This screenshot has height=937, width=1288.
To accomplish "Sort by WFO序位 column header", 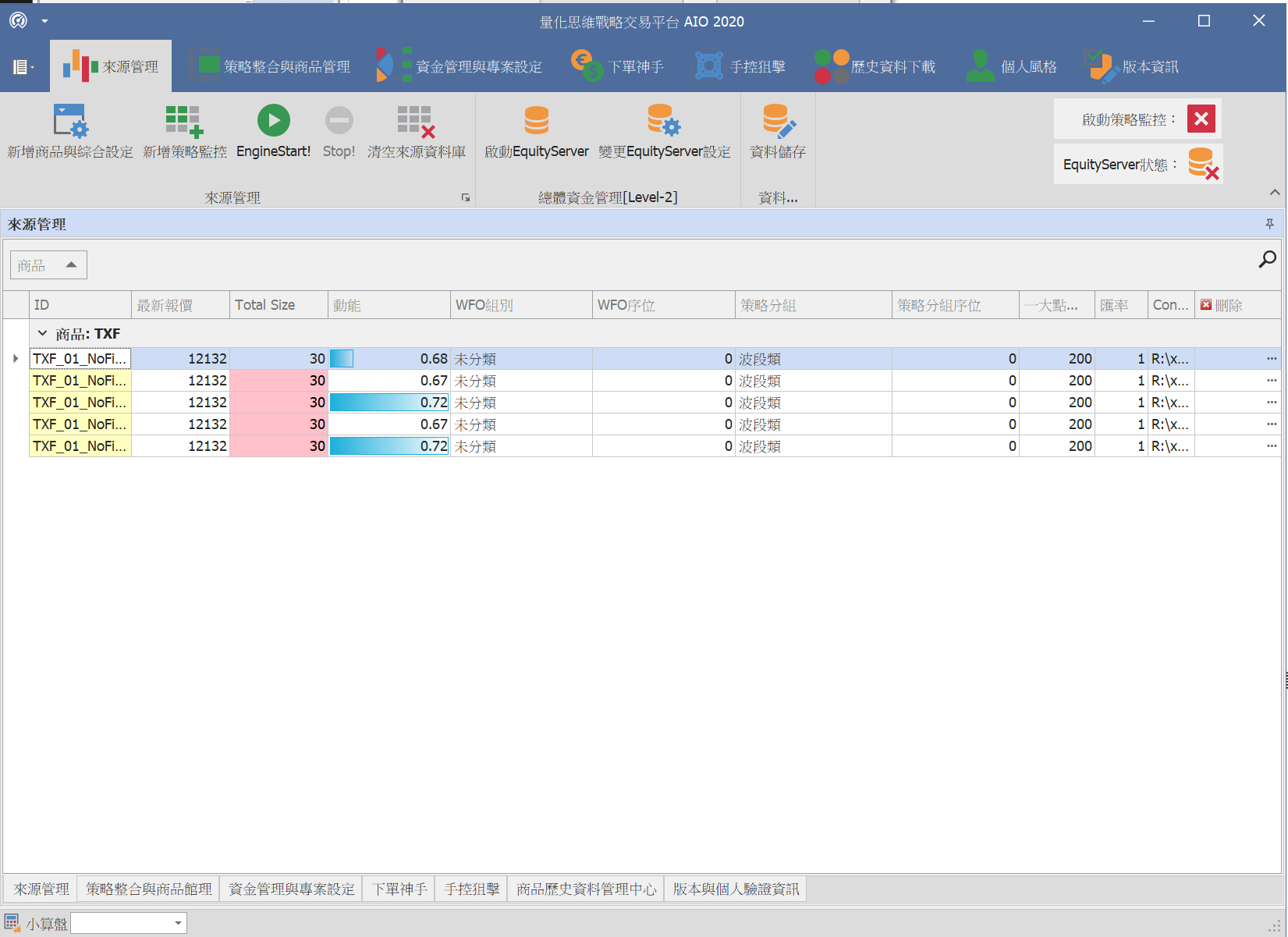I will [x=664, y=305].
